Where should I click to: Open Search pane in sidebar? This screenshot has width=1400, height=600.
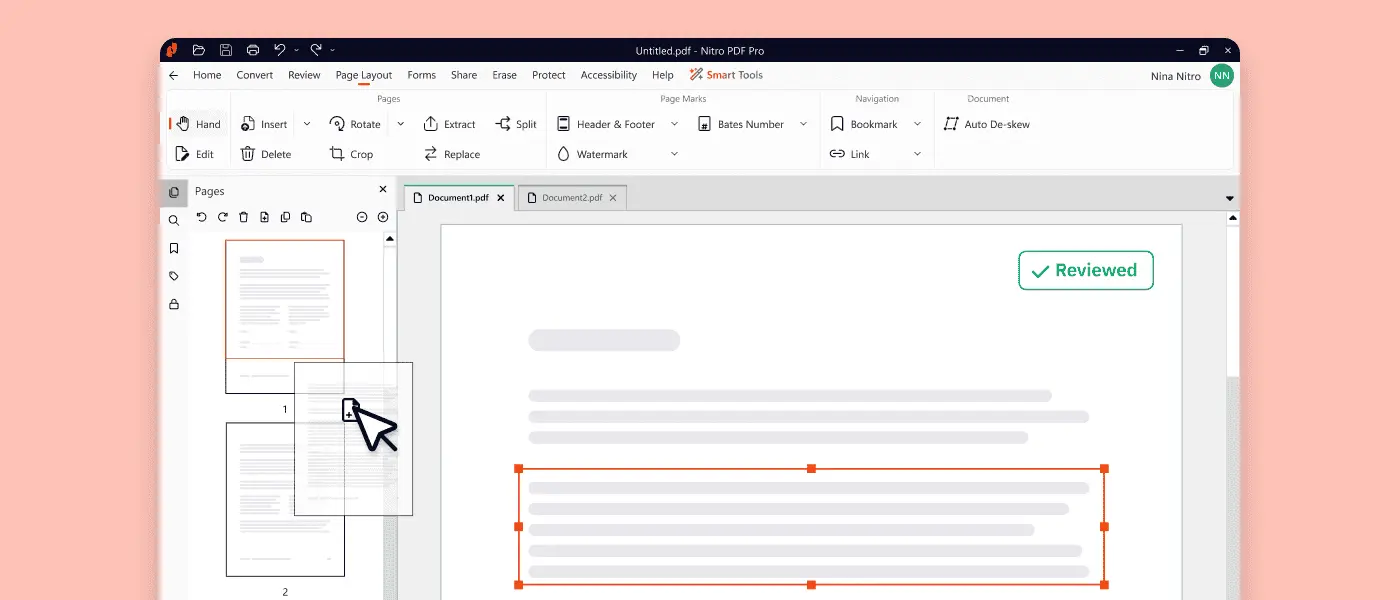(x=174, y=220)
